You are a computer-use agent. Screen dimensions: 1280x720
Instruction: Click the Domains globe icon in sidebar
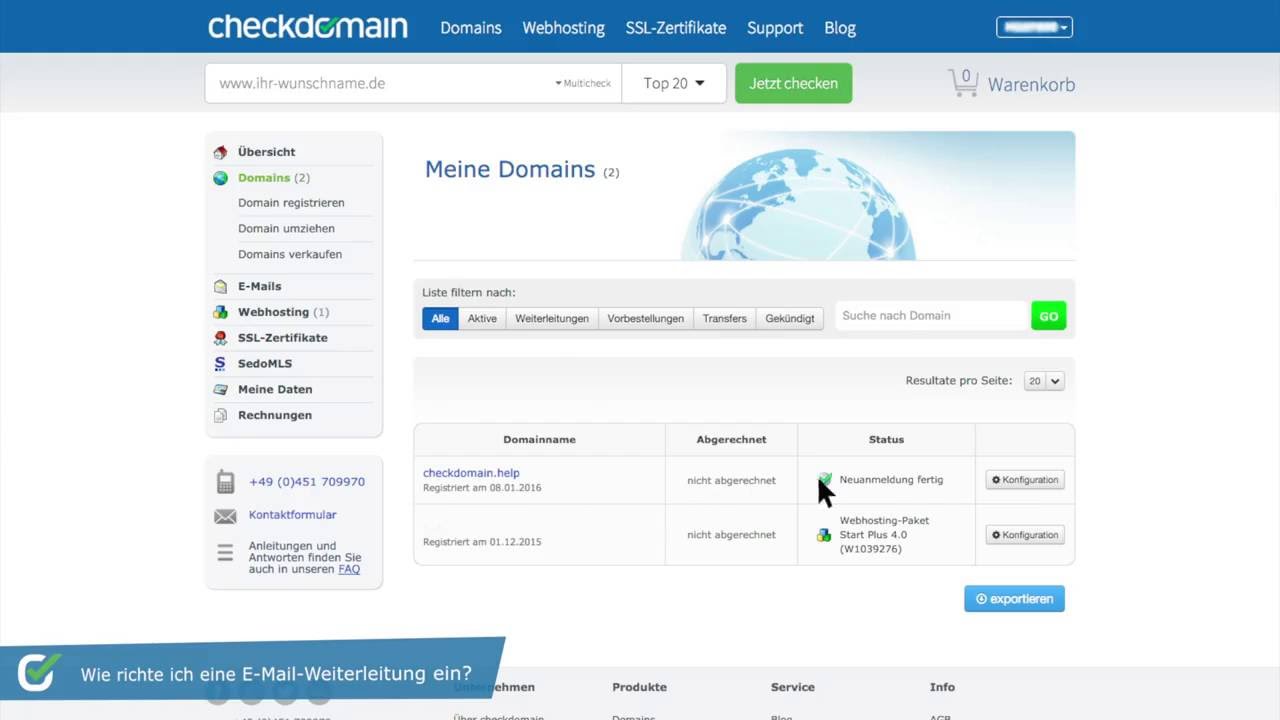point(220,178)
